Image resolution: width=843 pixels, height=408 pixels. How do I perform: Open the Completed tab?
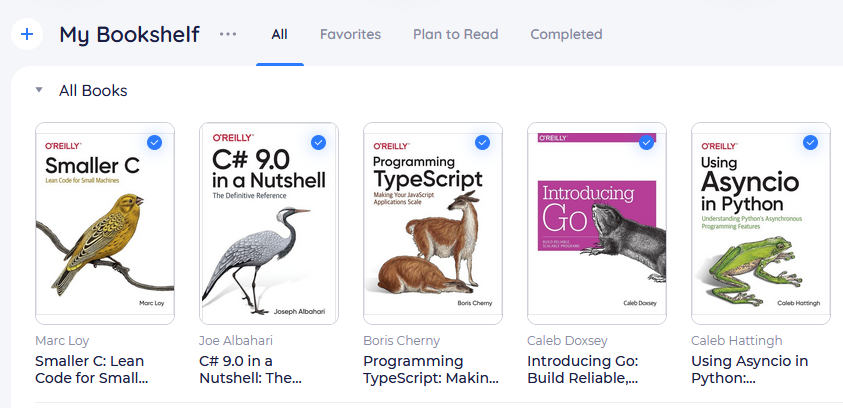(x=566, y=34)
